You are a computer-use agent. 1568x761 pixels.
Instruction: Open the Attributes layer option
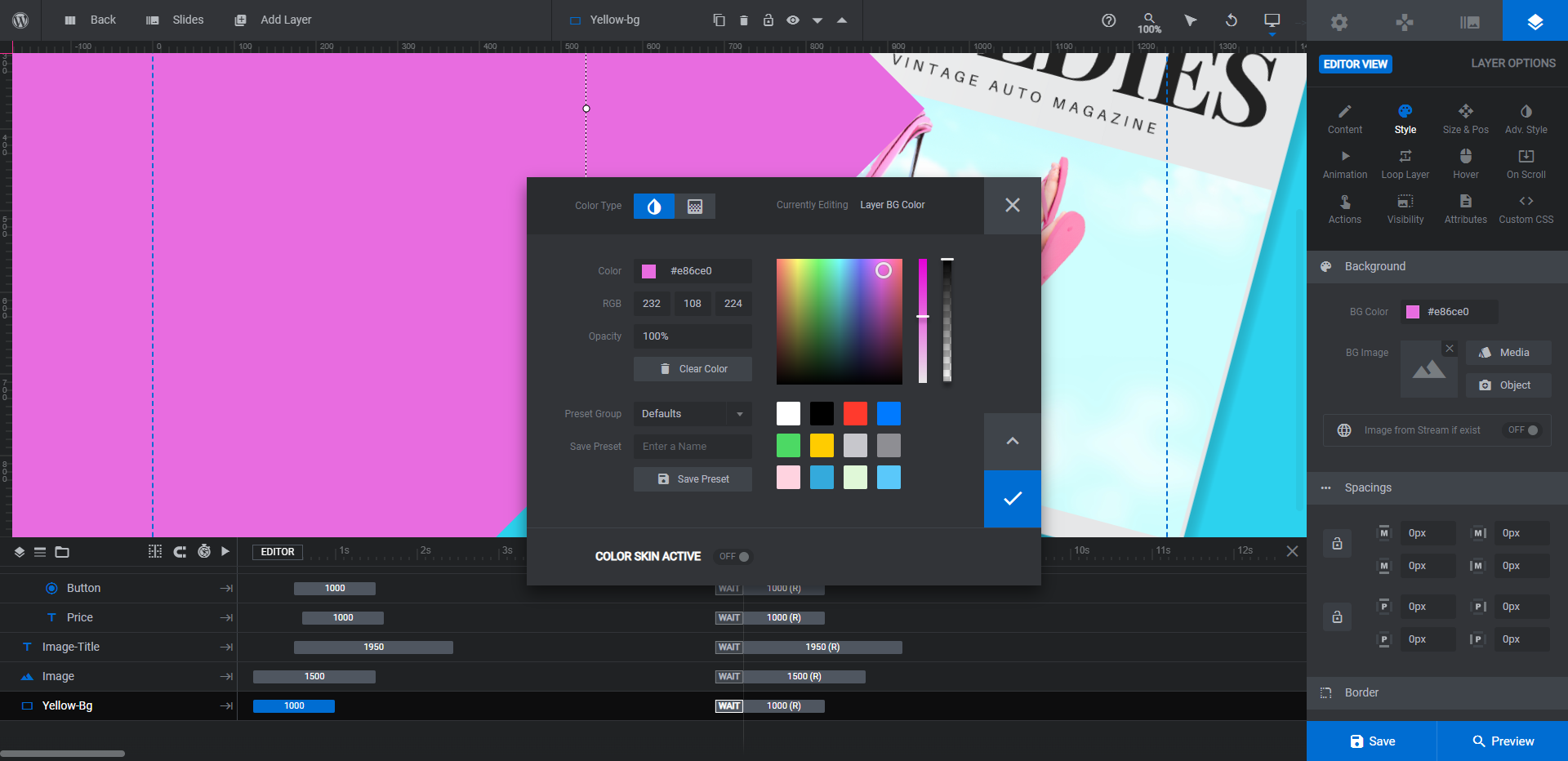point(1466,209)
